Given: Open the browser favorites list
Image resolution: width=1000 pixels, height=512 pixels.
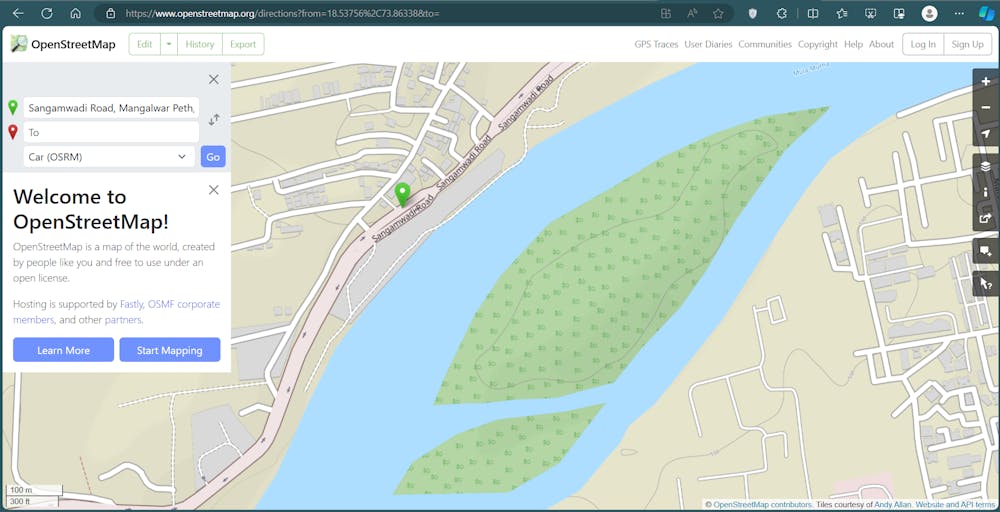Looking at the screenshot, I should click(842, 13).
